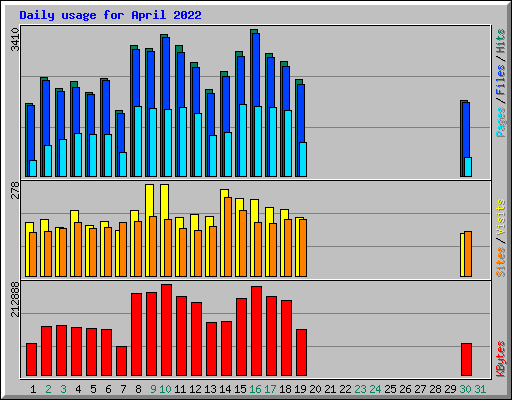Click the red KBytes bar for day 13

point(212,349)
